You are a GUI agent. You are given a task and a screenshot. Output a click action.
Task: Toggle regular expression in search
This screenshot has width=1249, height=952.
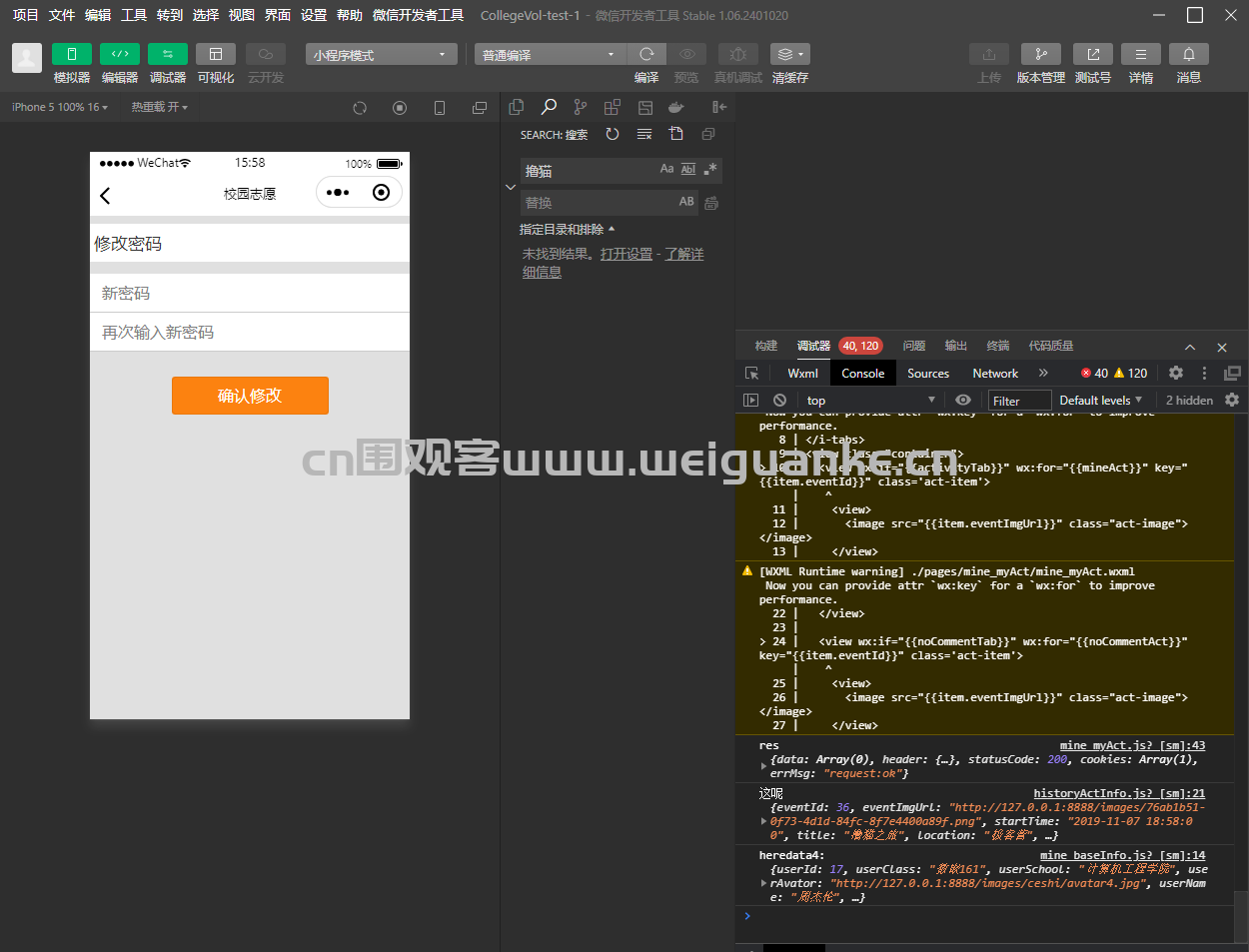pos(710,170)
